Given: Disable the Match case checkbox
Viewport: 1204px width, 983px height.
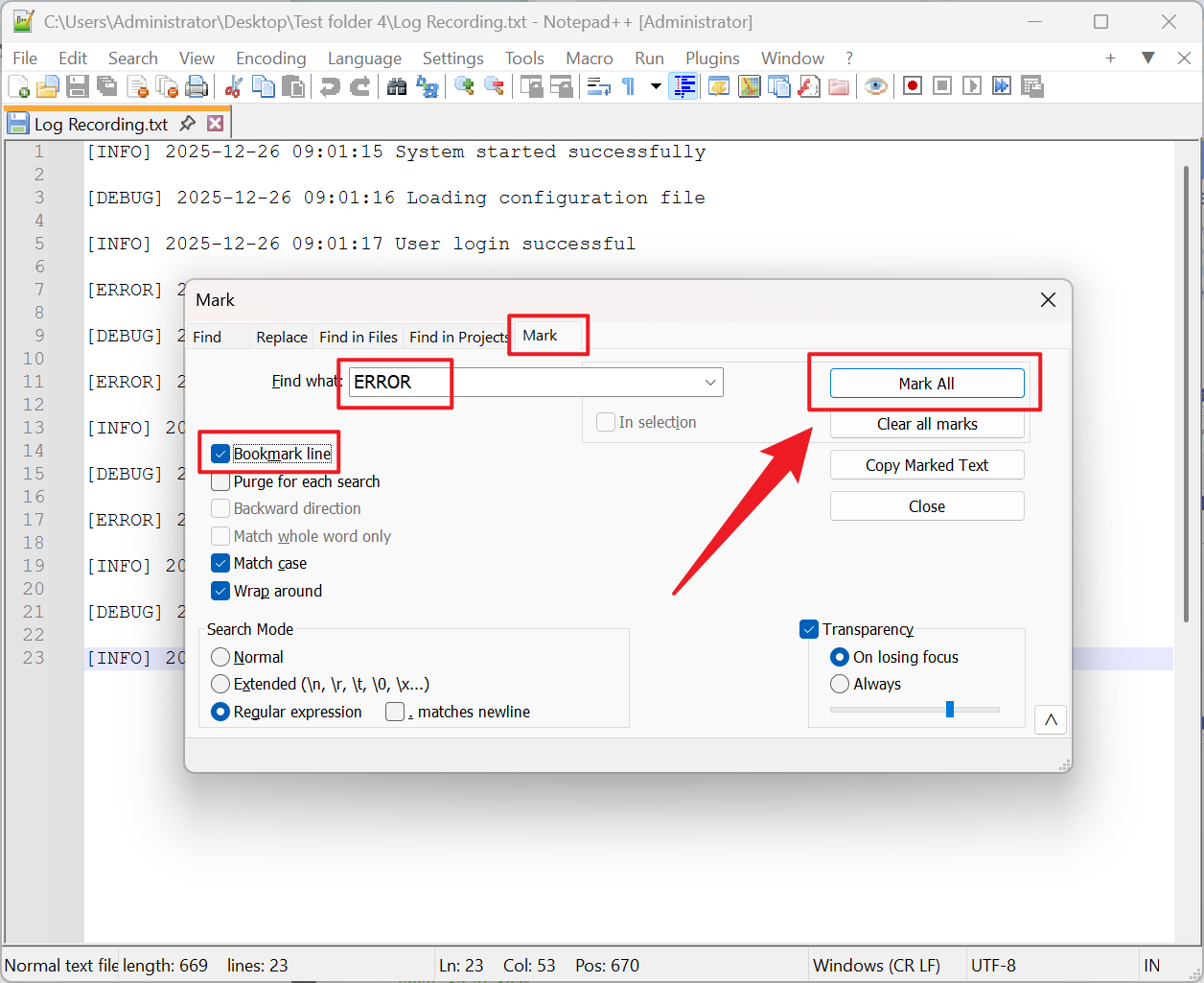Looking at the screenshot, I should (220, 563).
